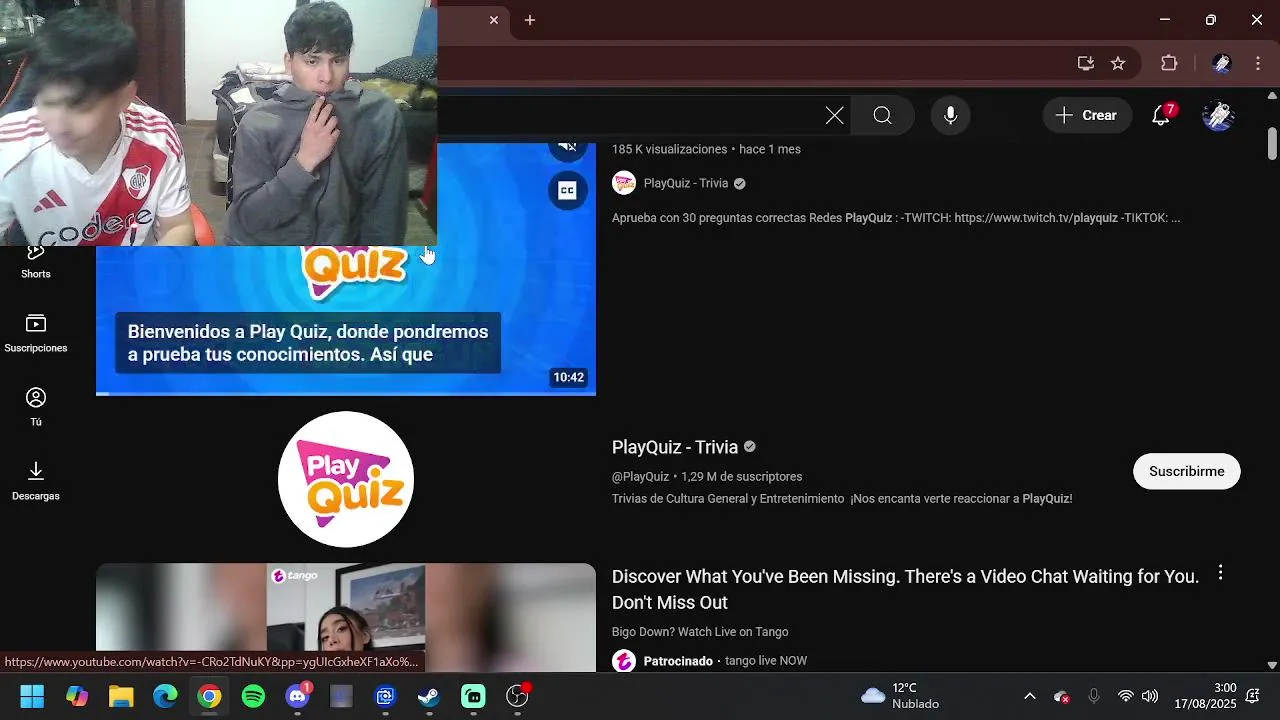Screen dimensions: 1280x720
Task: Open Chrome extensions puzzle icon
Action: 1169,63
